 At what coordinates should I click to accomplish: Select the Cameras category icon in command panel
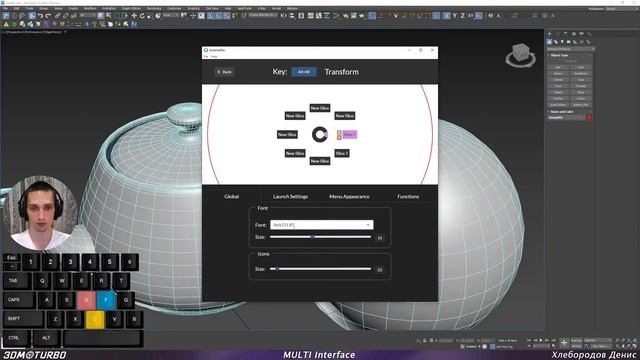[569, 42]
